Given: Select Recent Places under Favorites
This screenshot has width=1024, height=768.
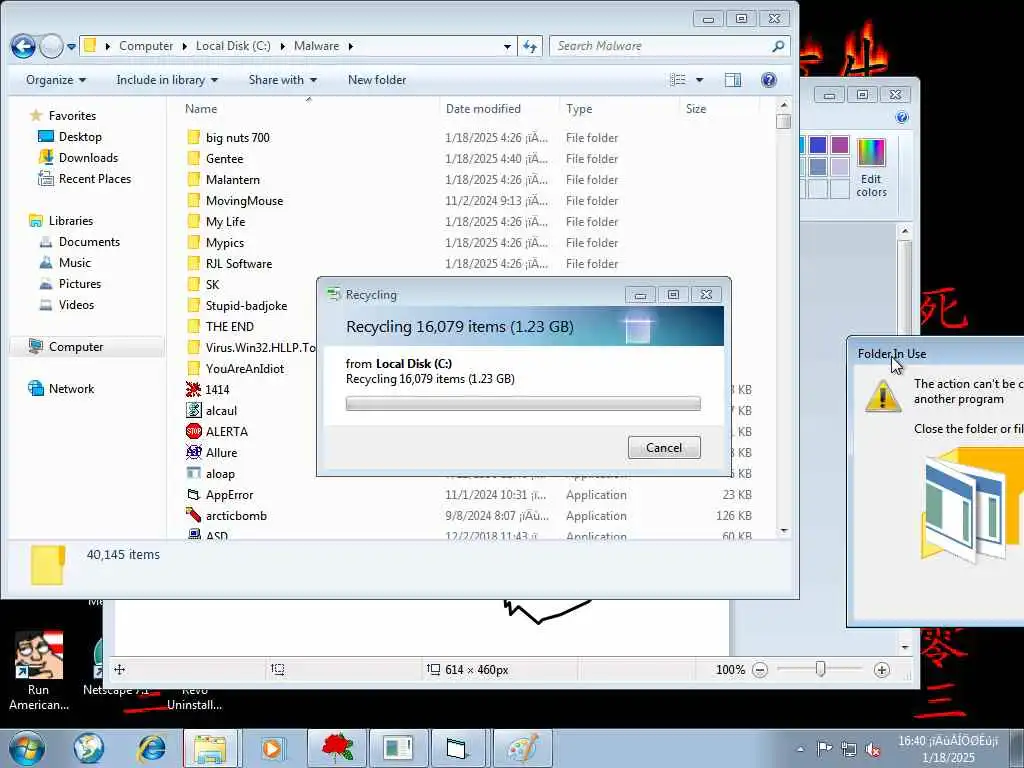Looking at the screenshot, I should point(84,178).
